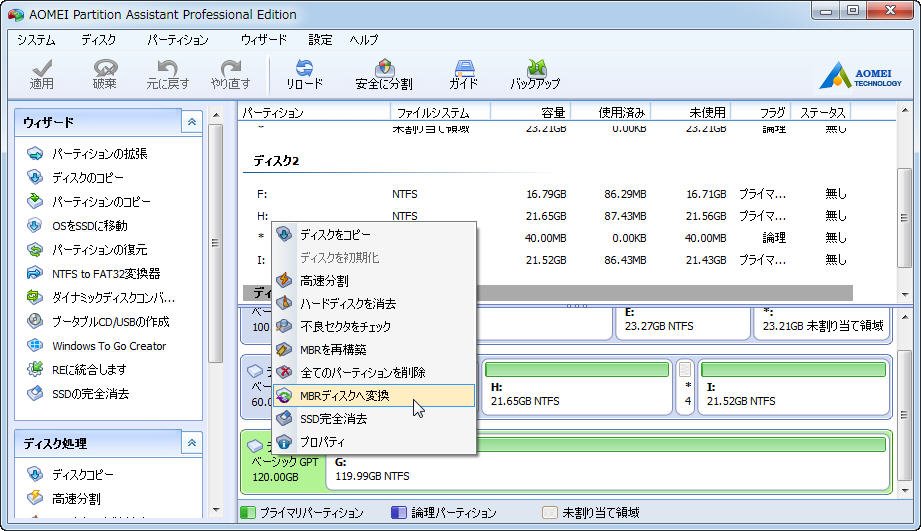Open the ウィザード menu

264,40
